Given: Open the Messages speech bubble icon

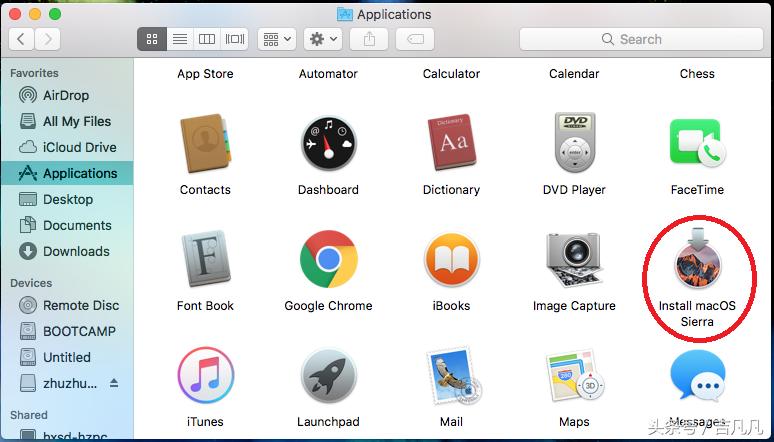Looking at the screenshot, I should point(697,376).
